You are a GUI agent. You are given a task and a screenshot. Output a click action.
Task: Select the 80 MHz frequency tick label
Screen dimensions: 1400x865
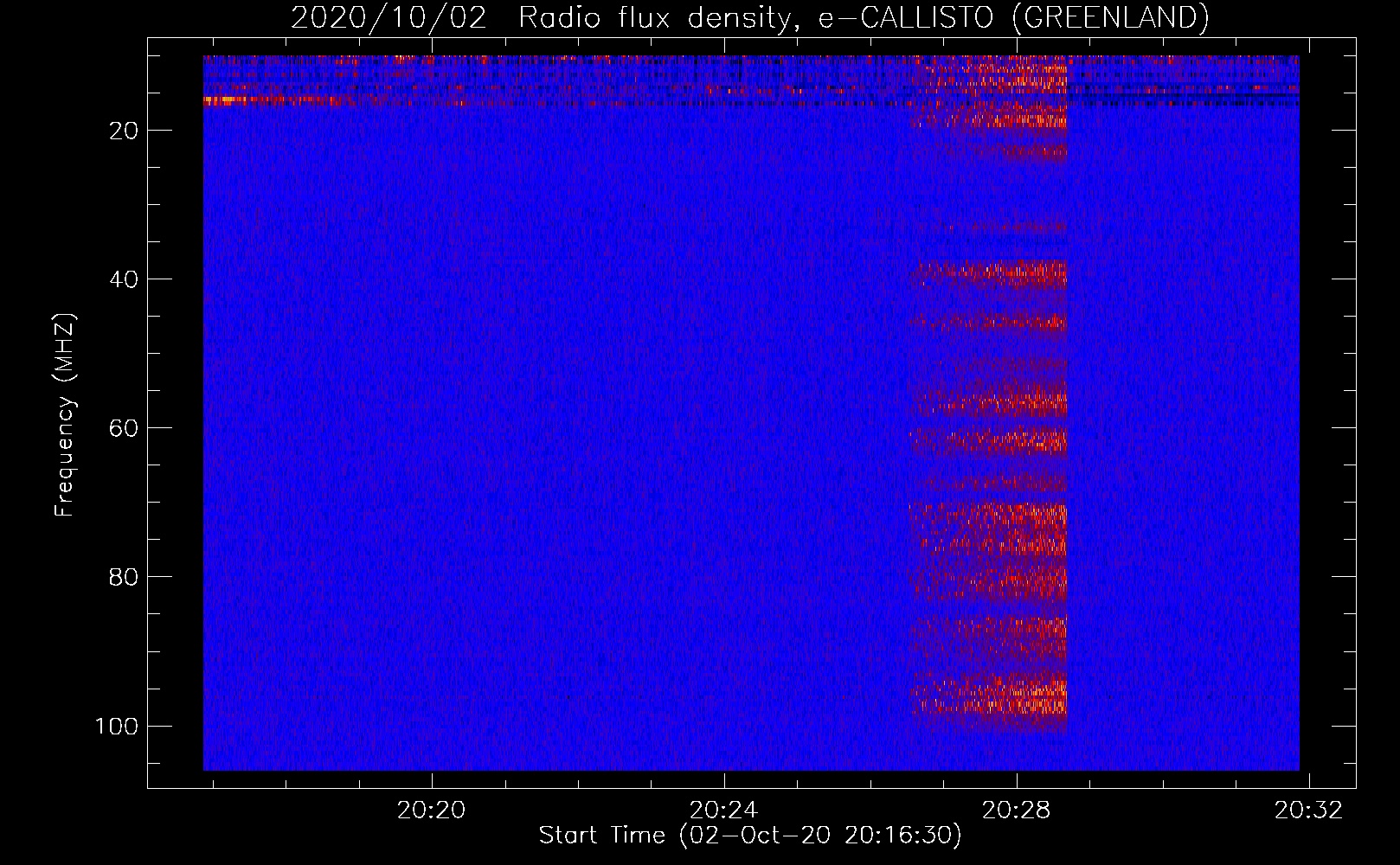tap(124, 577)
